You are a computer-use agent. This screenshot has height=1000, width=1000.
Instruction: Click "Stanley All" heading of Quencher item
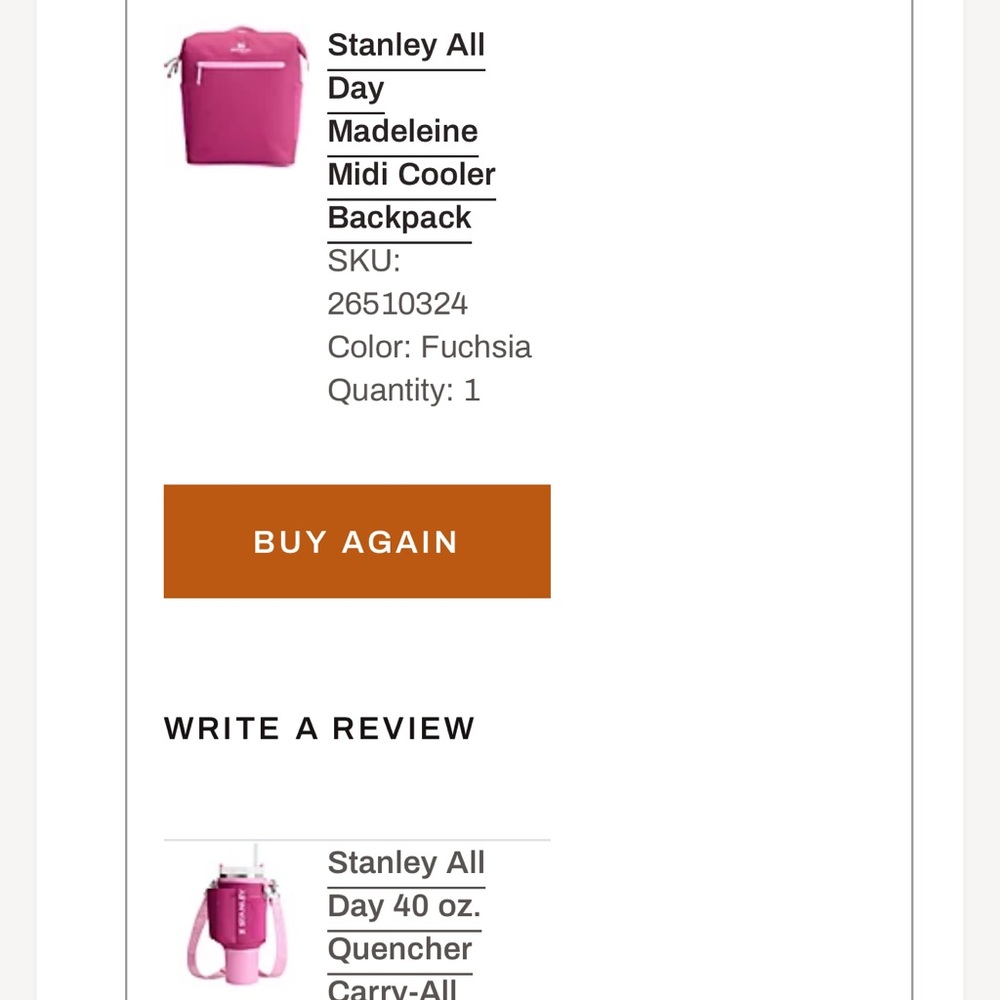point(406,863)
